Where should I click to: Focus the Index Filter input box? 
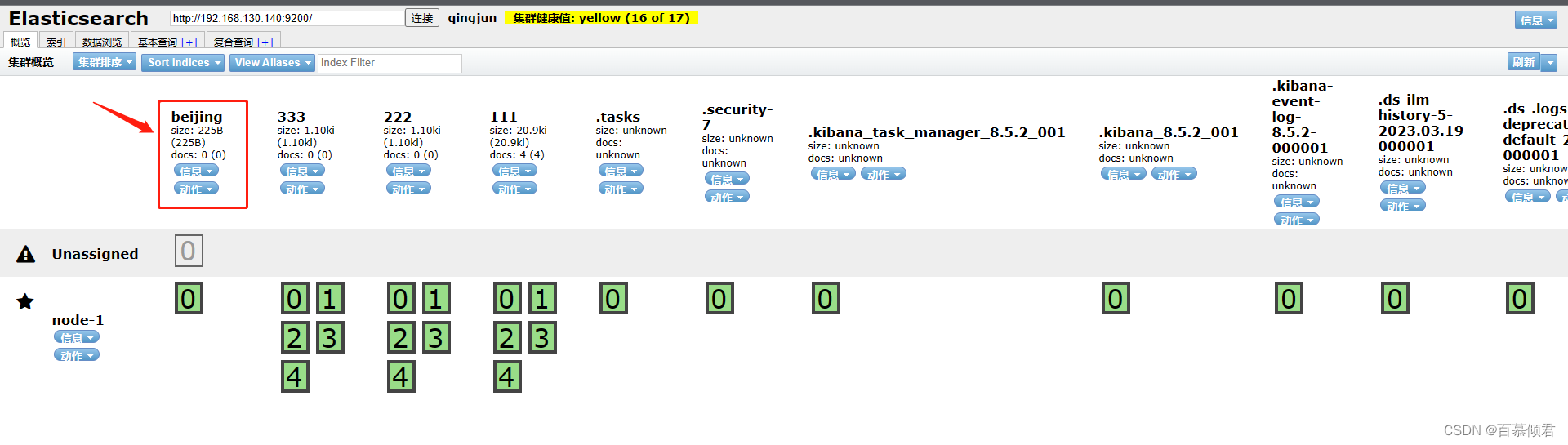[390, 63]
